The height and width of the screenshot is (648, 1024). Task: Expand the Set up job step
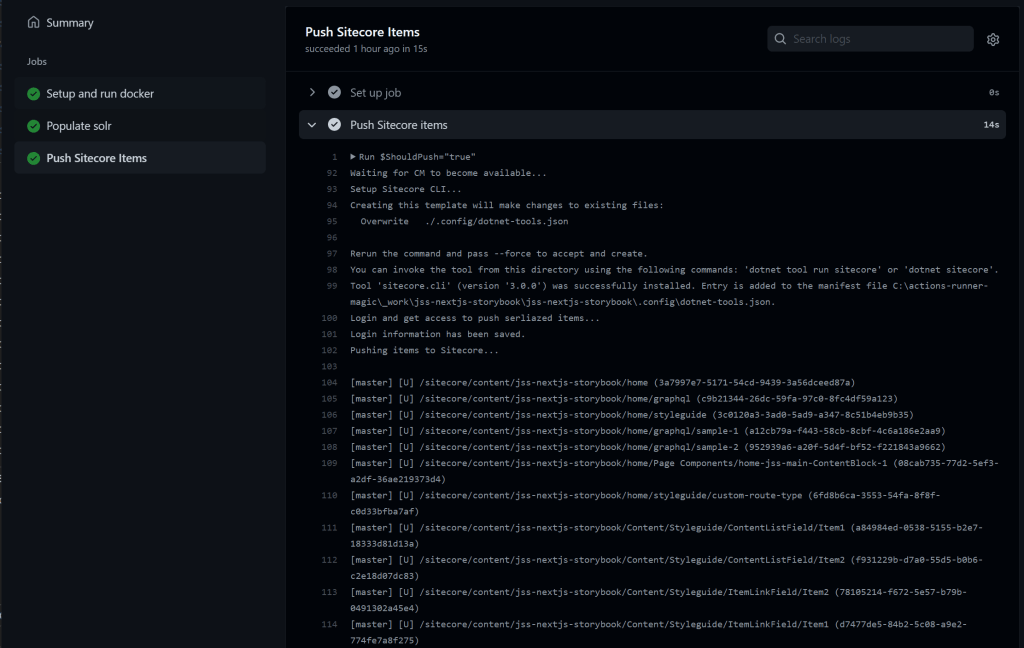(x=312, y=92)
